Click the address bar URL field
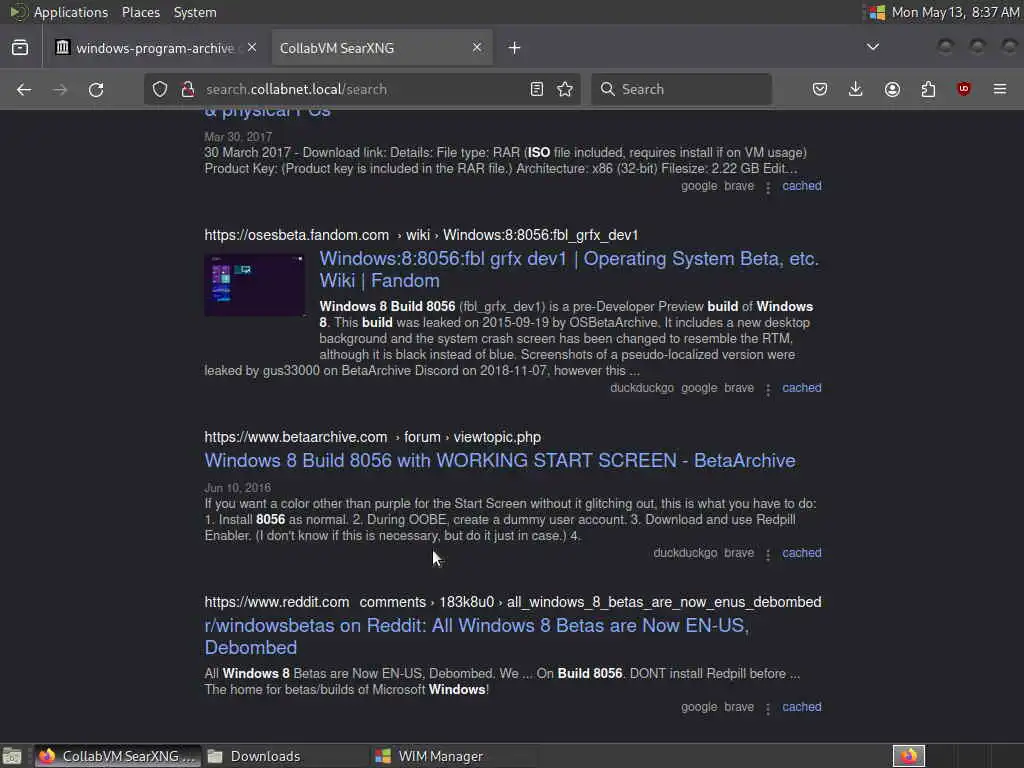 [360, 89]
